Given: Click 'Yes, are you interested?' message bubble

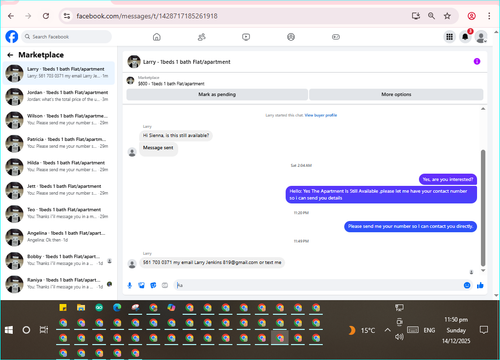Looking at the screenshot, I should pyautogui.click(x=448, y=179).
